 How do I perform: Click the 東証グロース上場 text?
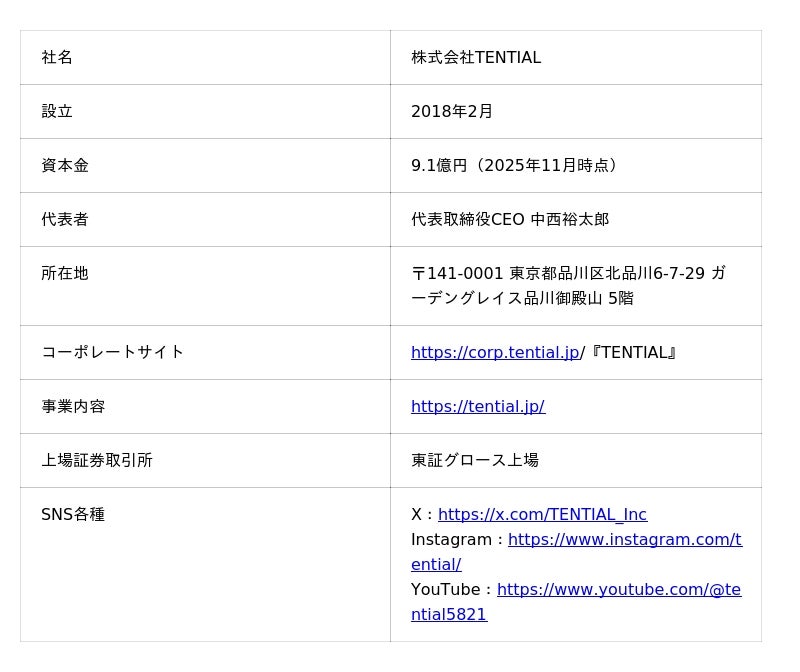pos(475,460)
